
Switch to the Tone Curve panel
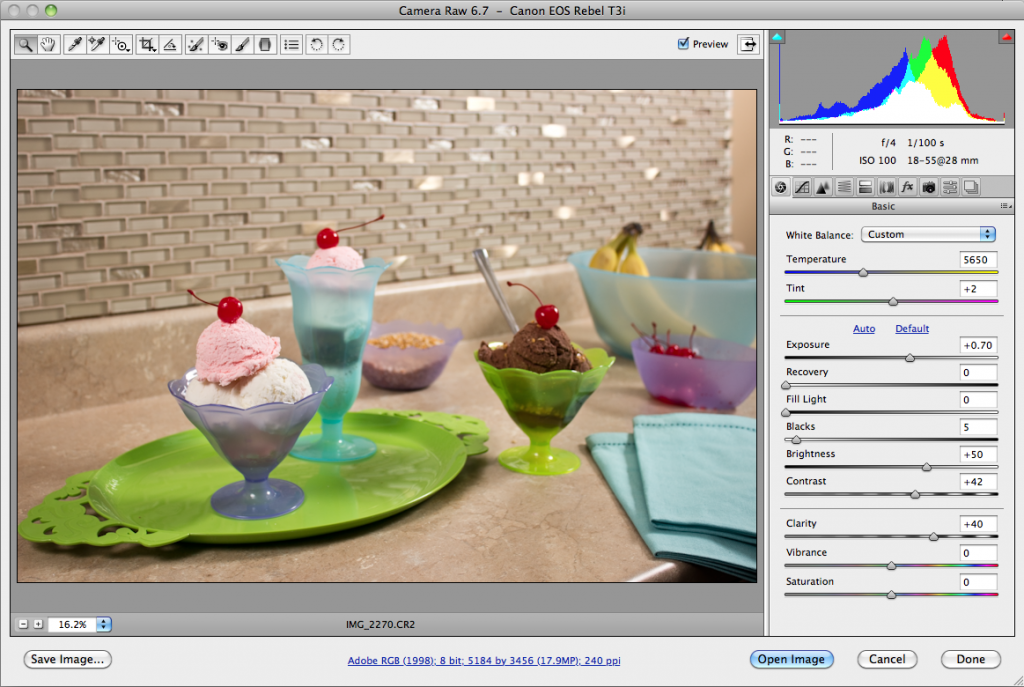point(802,186)
